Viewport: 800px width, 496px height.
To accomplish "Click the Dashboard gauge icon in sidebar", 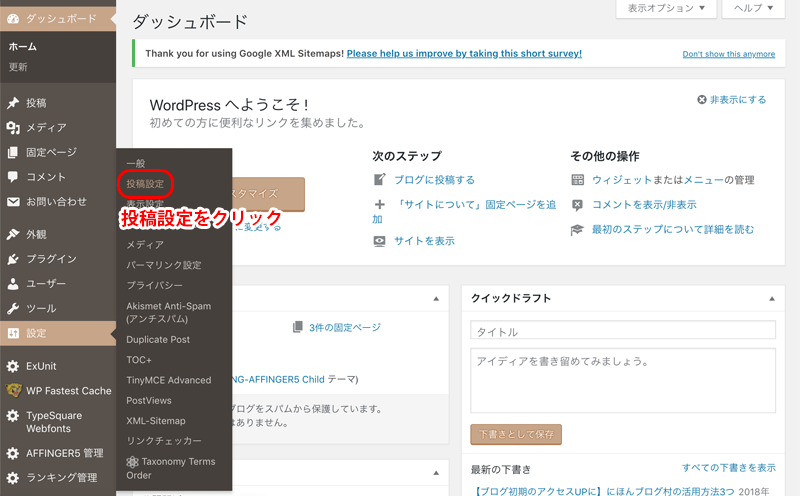I will (13, 19).
